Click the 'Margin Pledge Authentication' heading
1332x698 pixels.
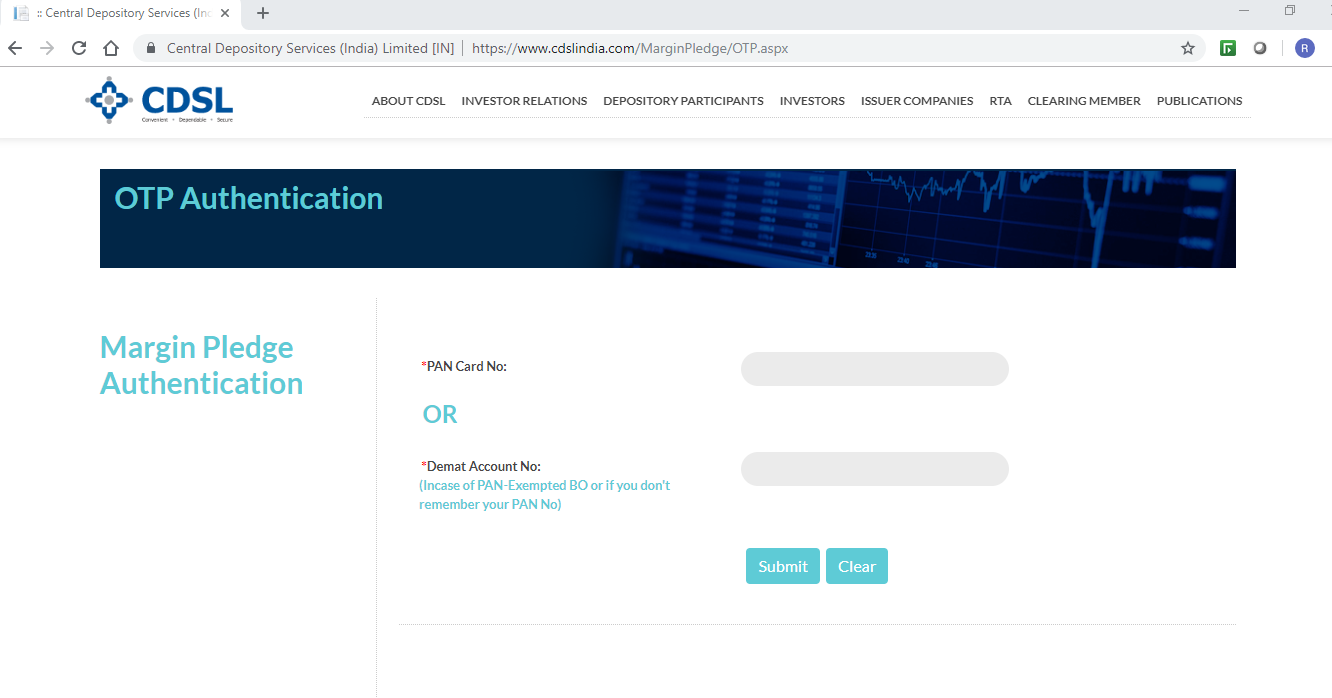tap(201, 365)
